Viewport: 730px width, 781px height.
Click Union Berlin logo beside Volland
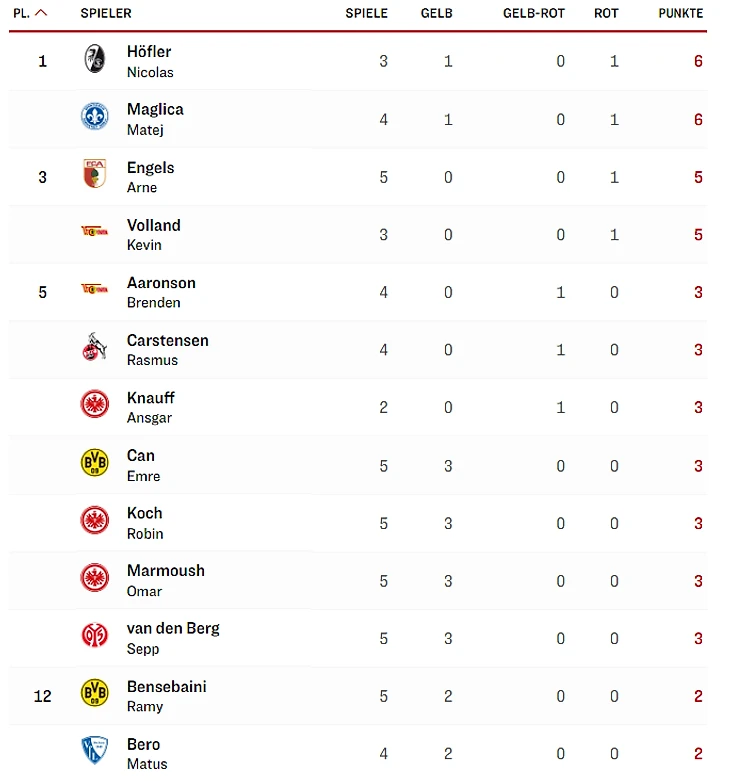[x=95, y=231]
